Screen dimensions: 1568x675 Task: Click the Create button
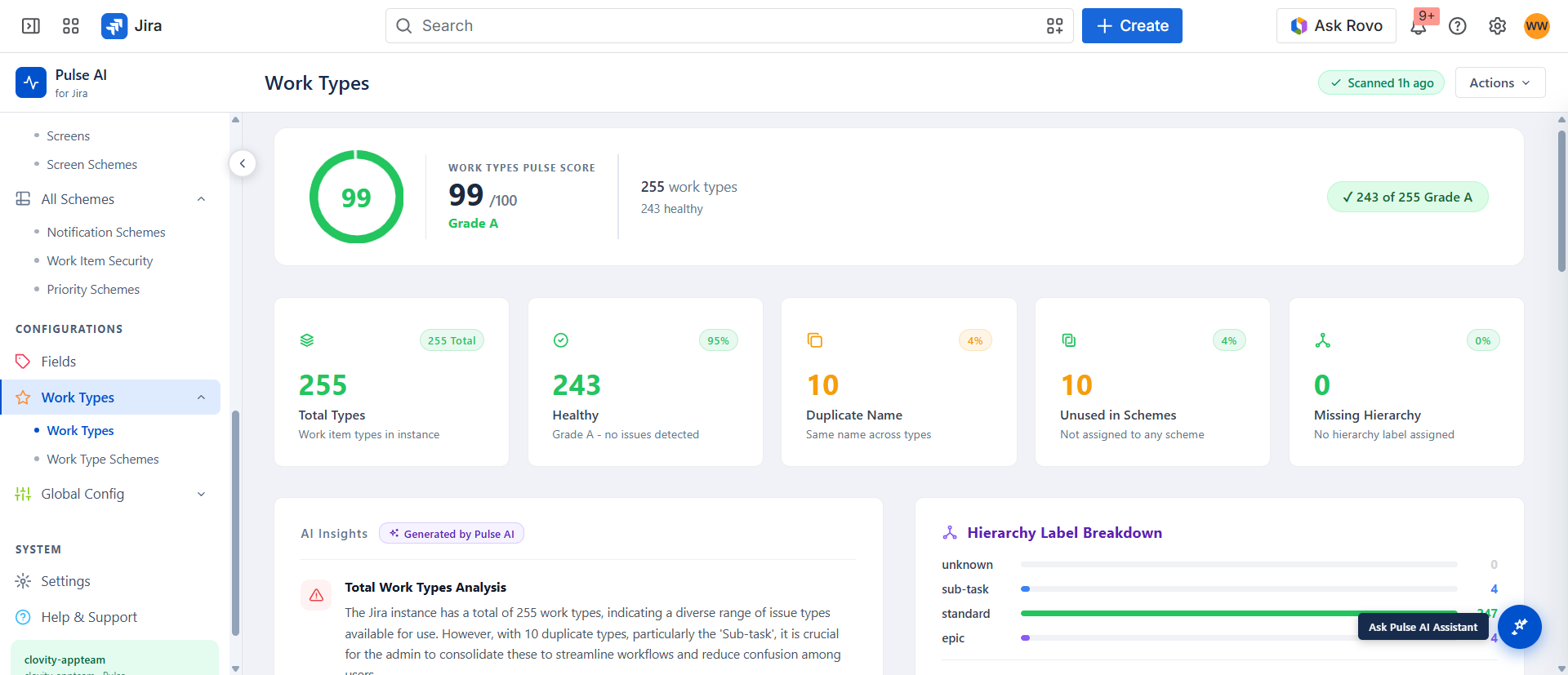(x=1132, y=26)
